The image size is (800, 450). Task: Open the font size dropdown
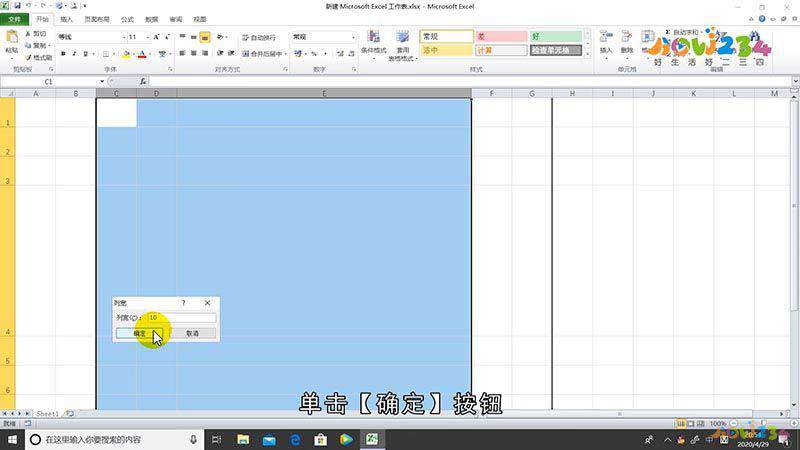pyautogui.click(x=147, y=37)
